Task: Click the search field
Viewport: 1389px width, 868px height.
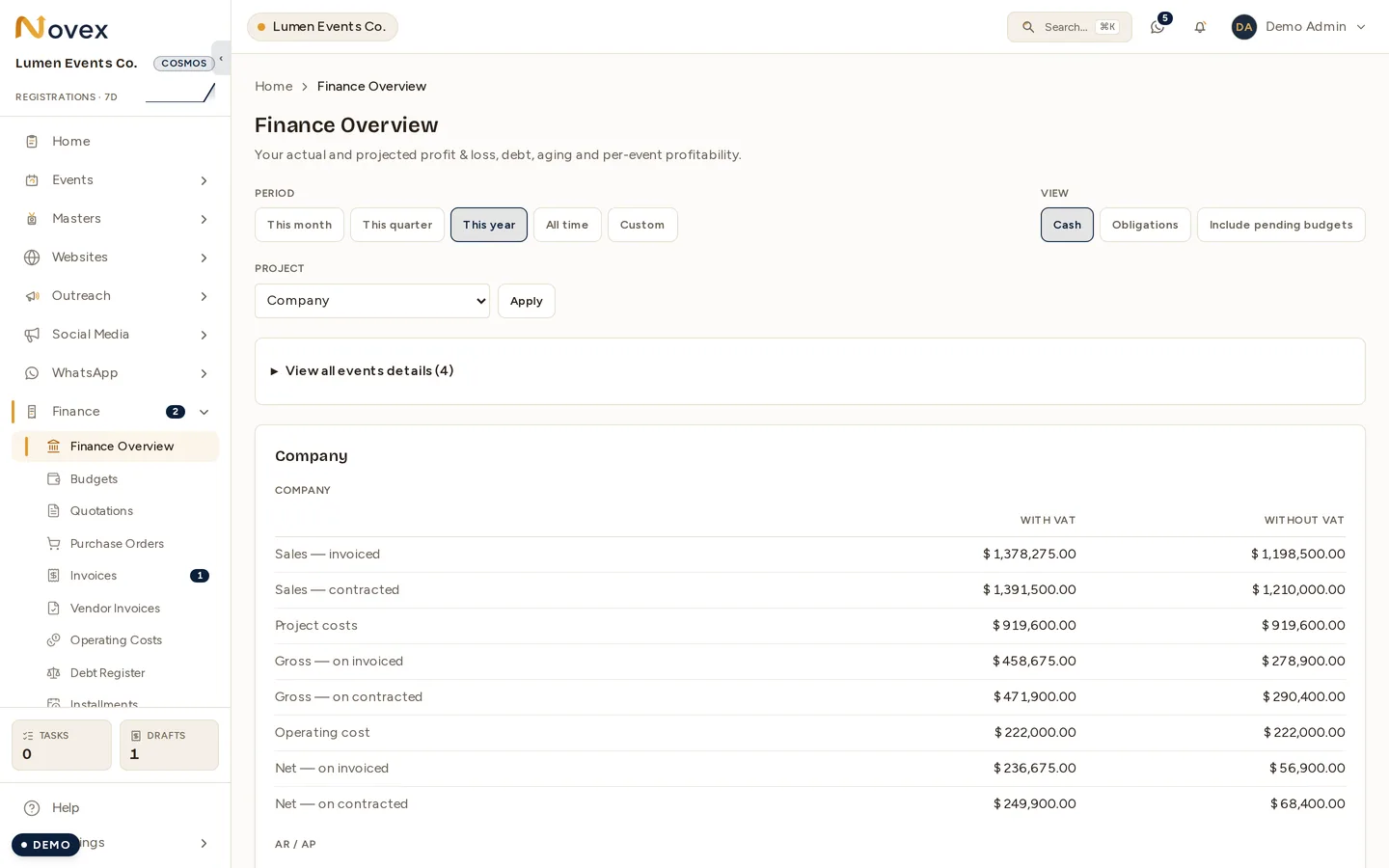Action: (1069, 27)
